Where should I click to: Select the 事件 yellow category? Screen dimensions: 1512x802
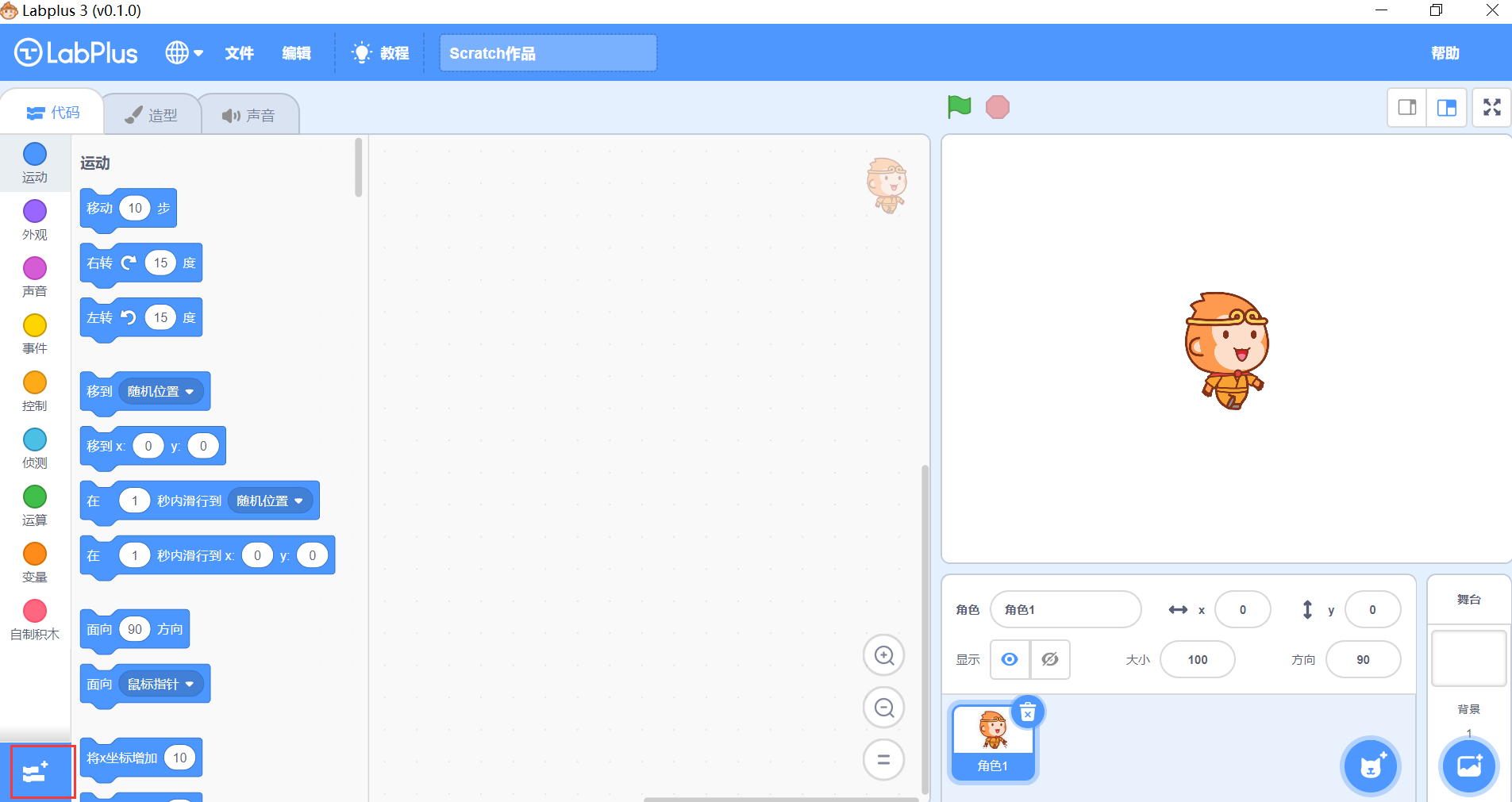[x=35, y=325]
